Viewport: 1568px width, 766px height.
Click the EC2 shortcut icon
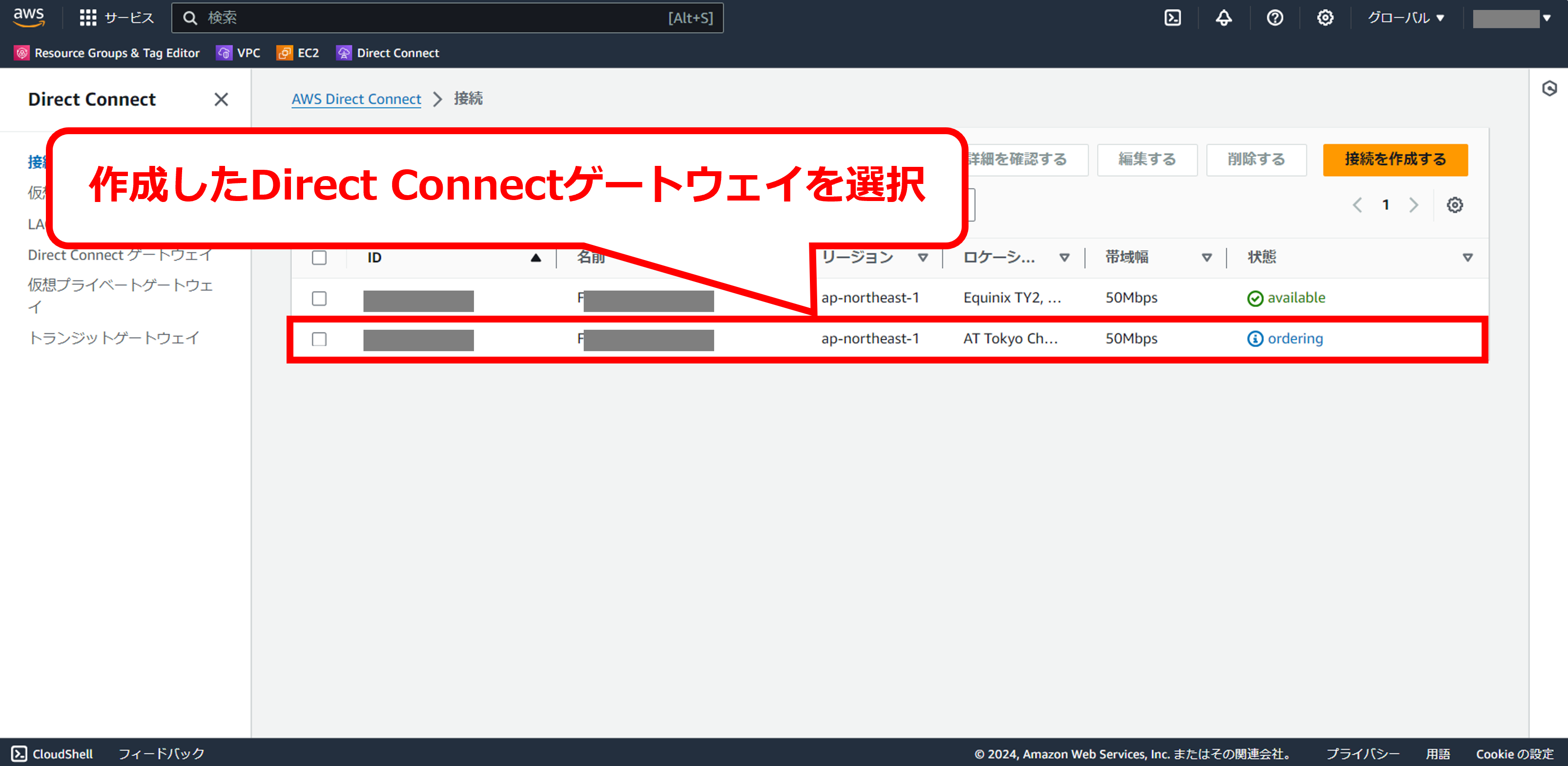pyautogui.click(x=284, y=53)
